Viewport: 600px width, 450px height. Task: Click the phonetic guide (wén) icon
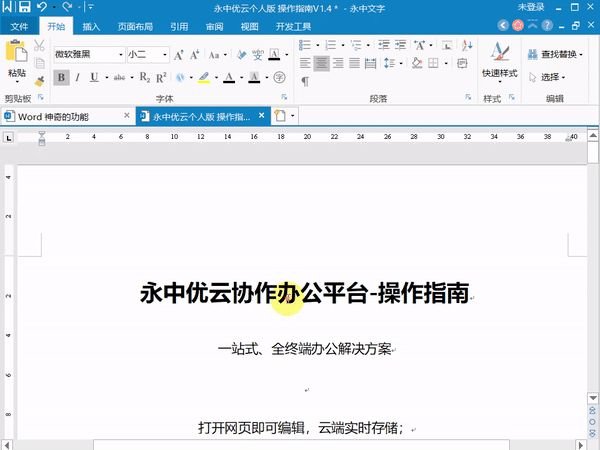258,55
